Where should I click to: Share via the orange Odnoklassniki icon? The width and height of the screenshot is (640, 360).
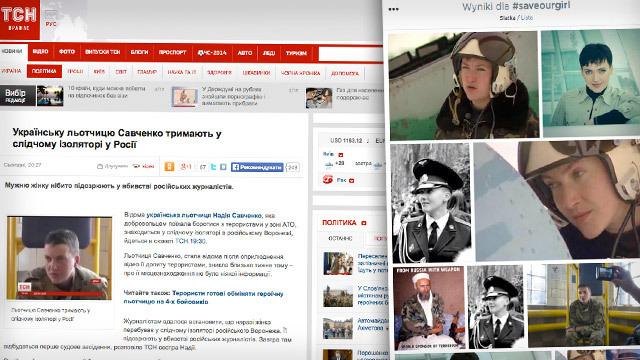click(x=169, y=167)
